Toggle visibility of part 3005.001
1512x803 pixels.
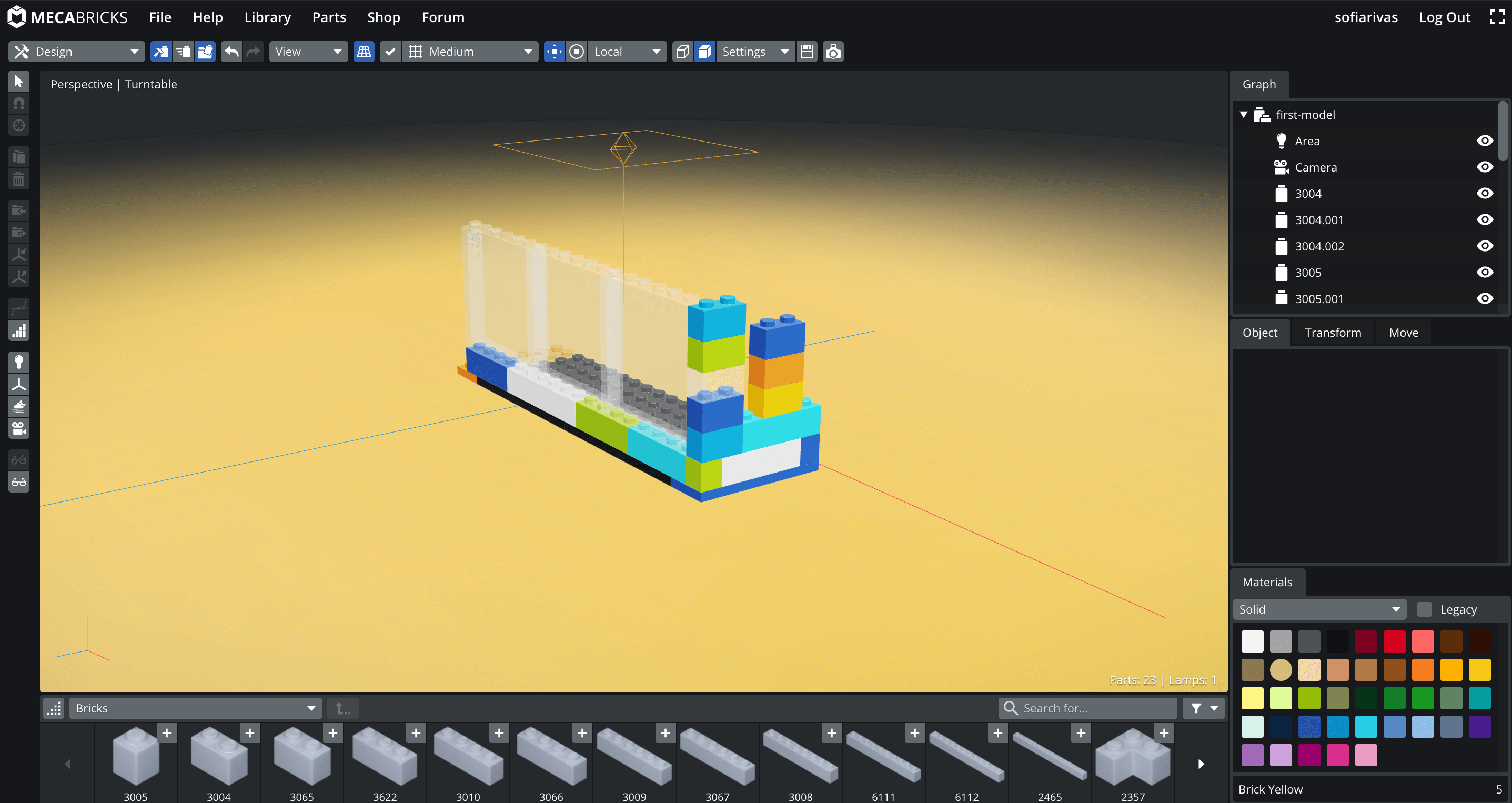[x=1485, y=299]
